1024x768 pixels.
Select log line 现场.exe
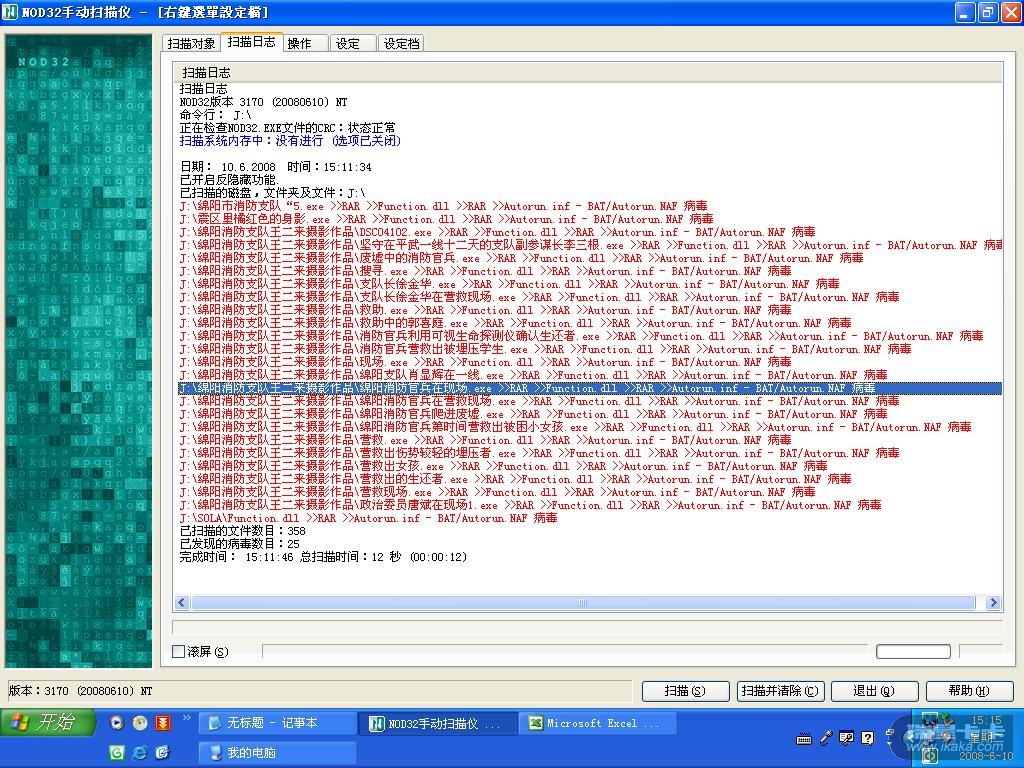click(485, 362)
